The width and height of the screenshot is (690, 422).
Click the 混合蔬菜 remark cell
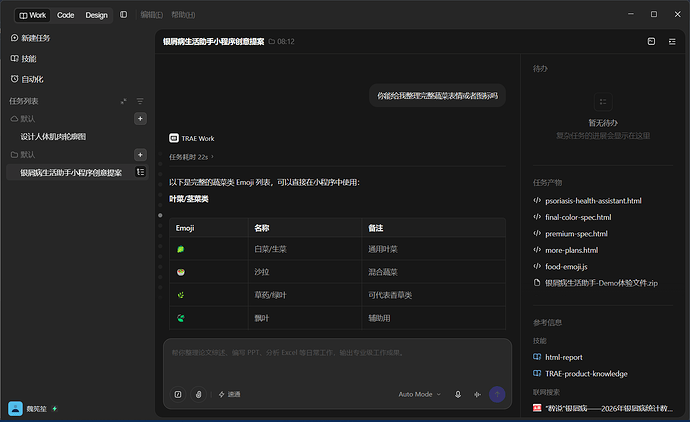pyautogui.click(x=433, y=272)
